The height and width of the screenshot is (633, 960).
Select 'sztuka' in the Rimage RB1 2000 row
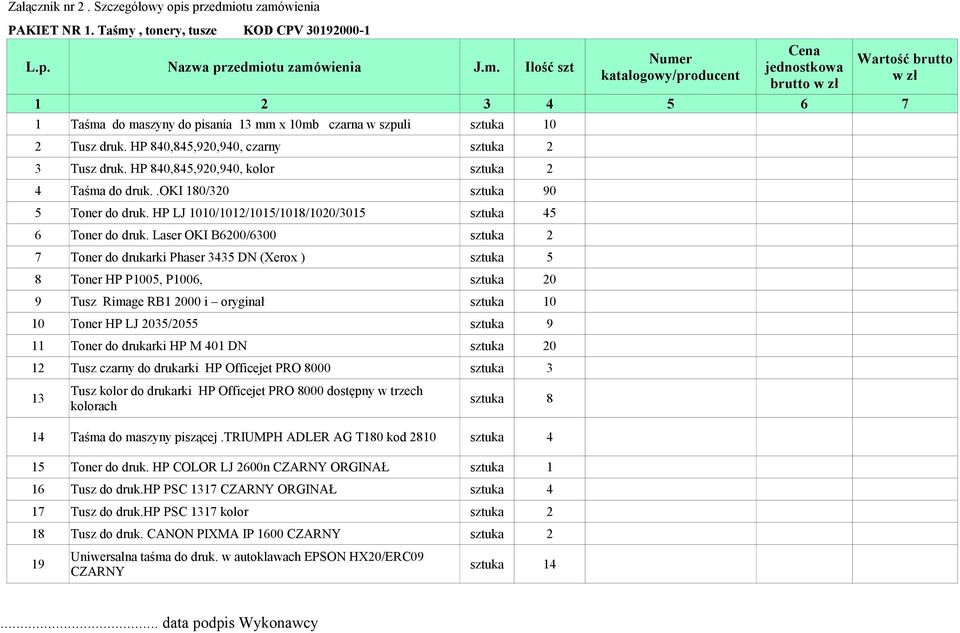487,302
